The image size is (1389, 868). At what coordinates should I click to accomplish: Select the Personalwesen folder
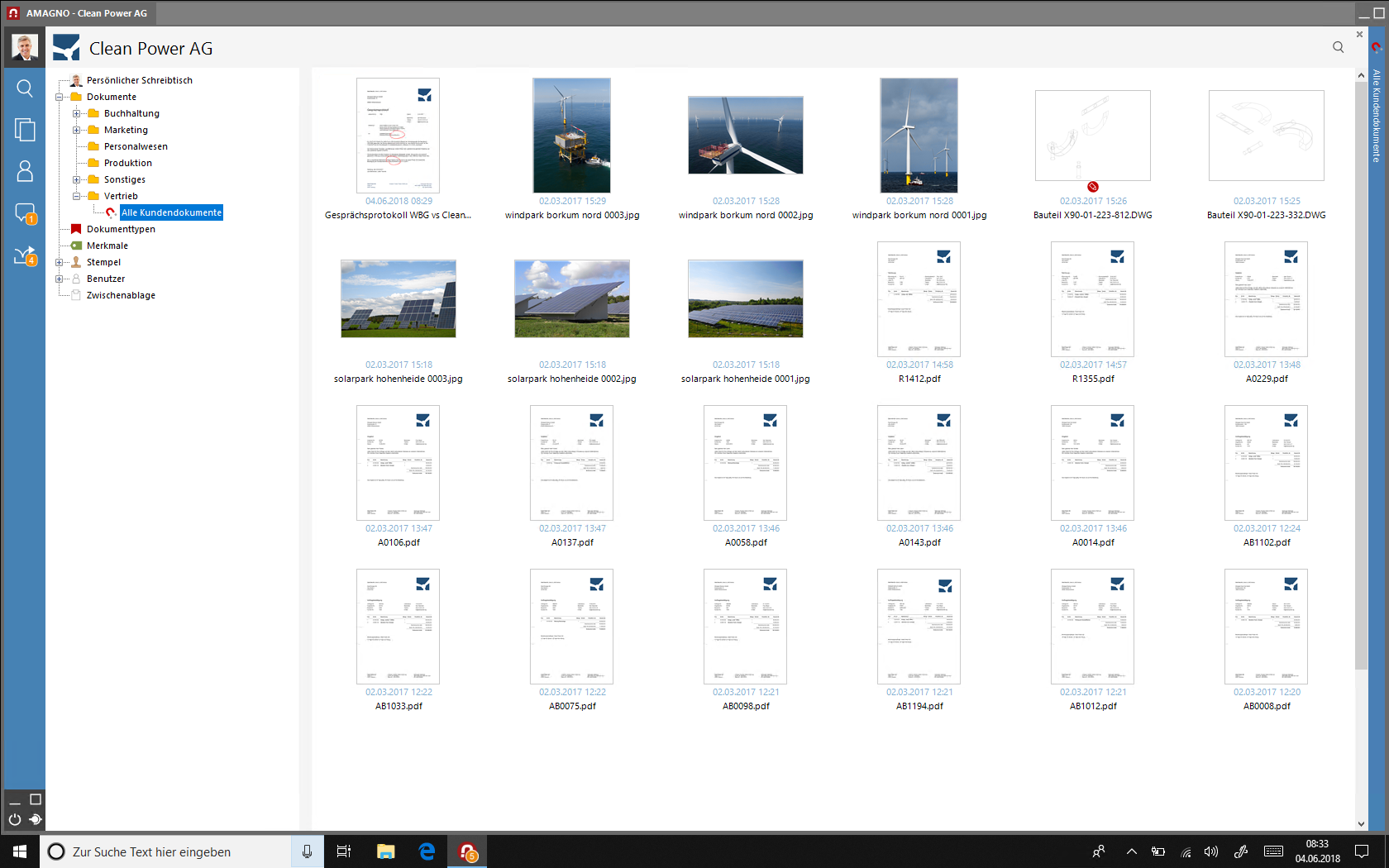136,146
